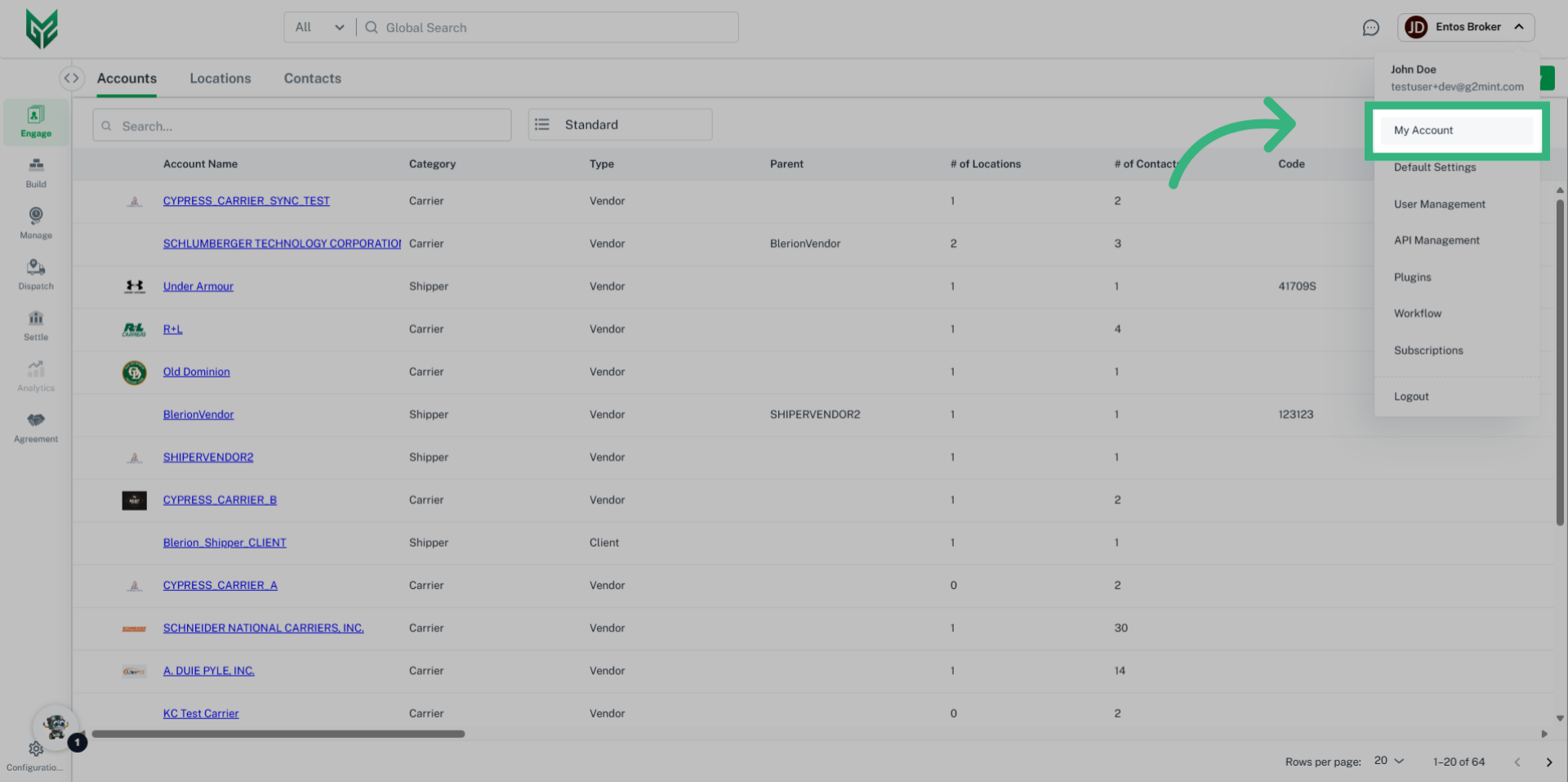Open the Engage module in sidebar
The width and height of the screenshot is (1568, 782).
tap(36, 121)
